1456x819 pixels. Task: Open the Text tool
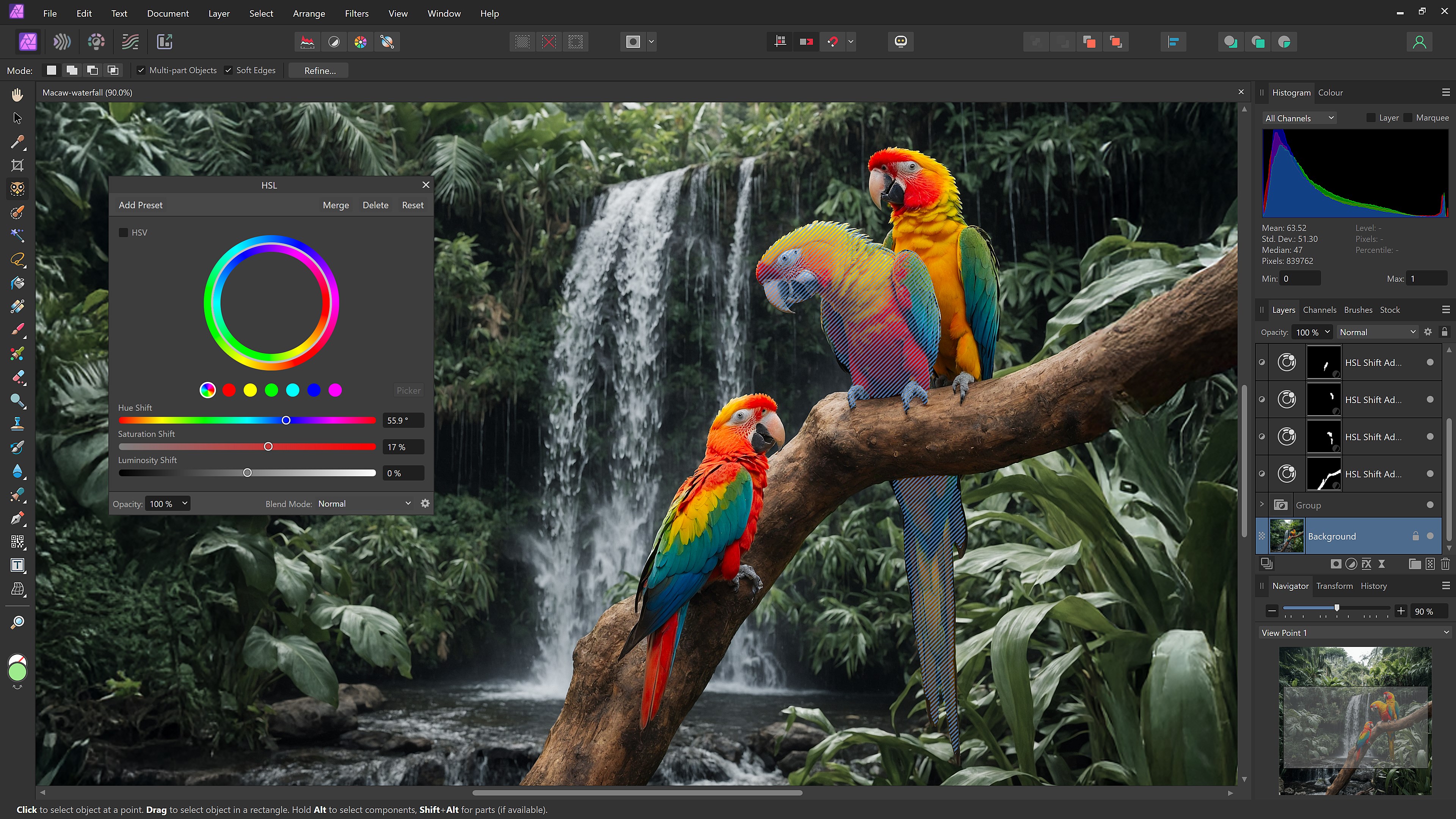(17, 565)
